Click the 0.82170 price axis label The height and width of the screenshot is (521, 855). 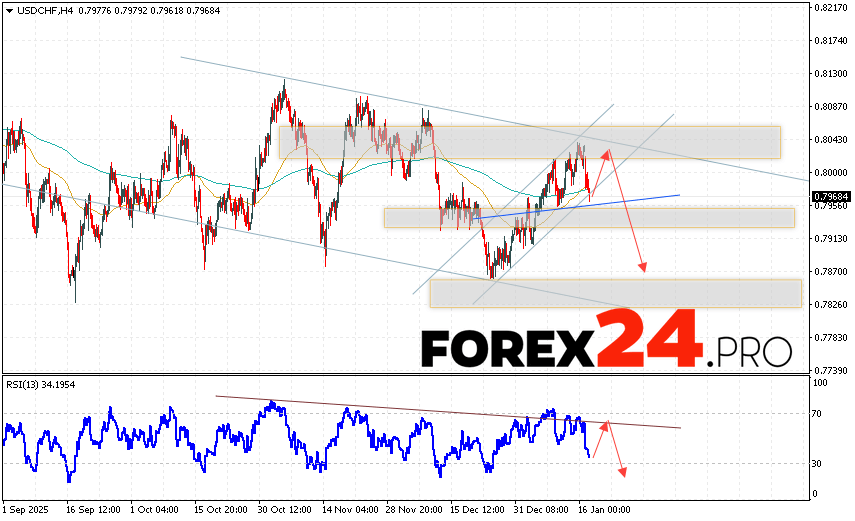point(830,8)
